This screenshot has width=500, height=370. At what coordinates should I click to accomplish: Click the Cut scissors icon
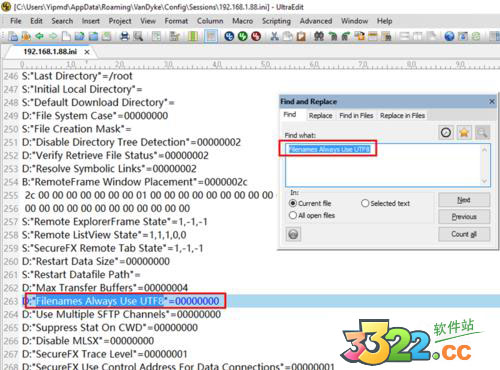274,36
